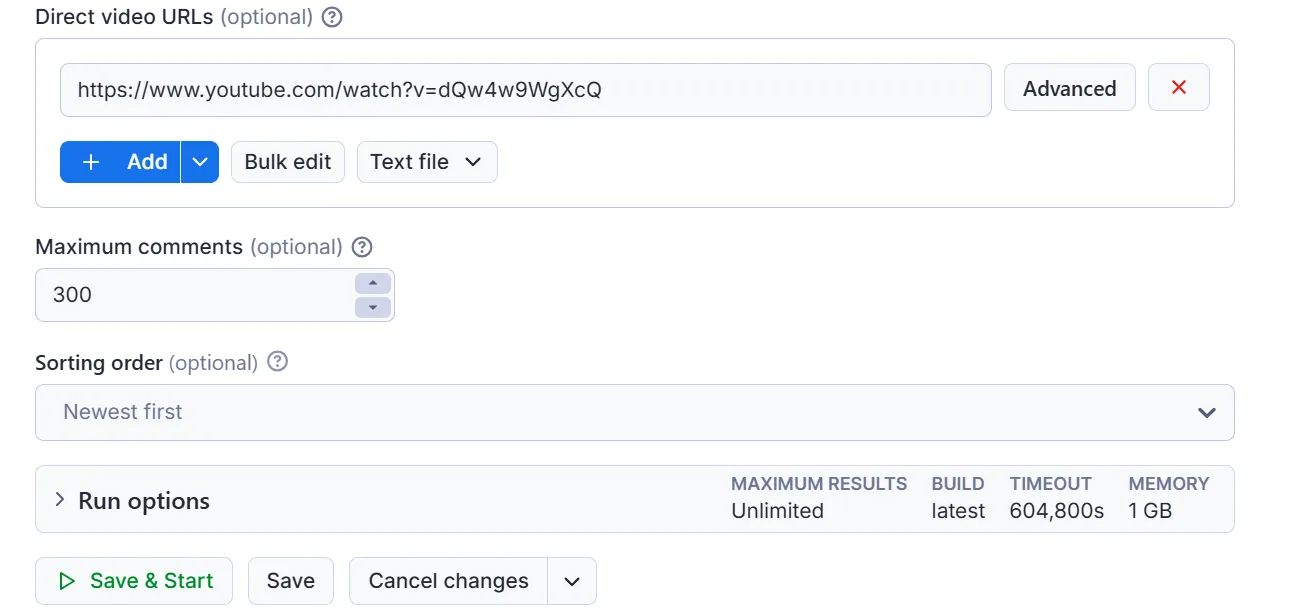The width and height of the screenshot is (1299, 616).
Task: Select Cancel changes
Action: (448, 581)
